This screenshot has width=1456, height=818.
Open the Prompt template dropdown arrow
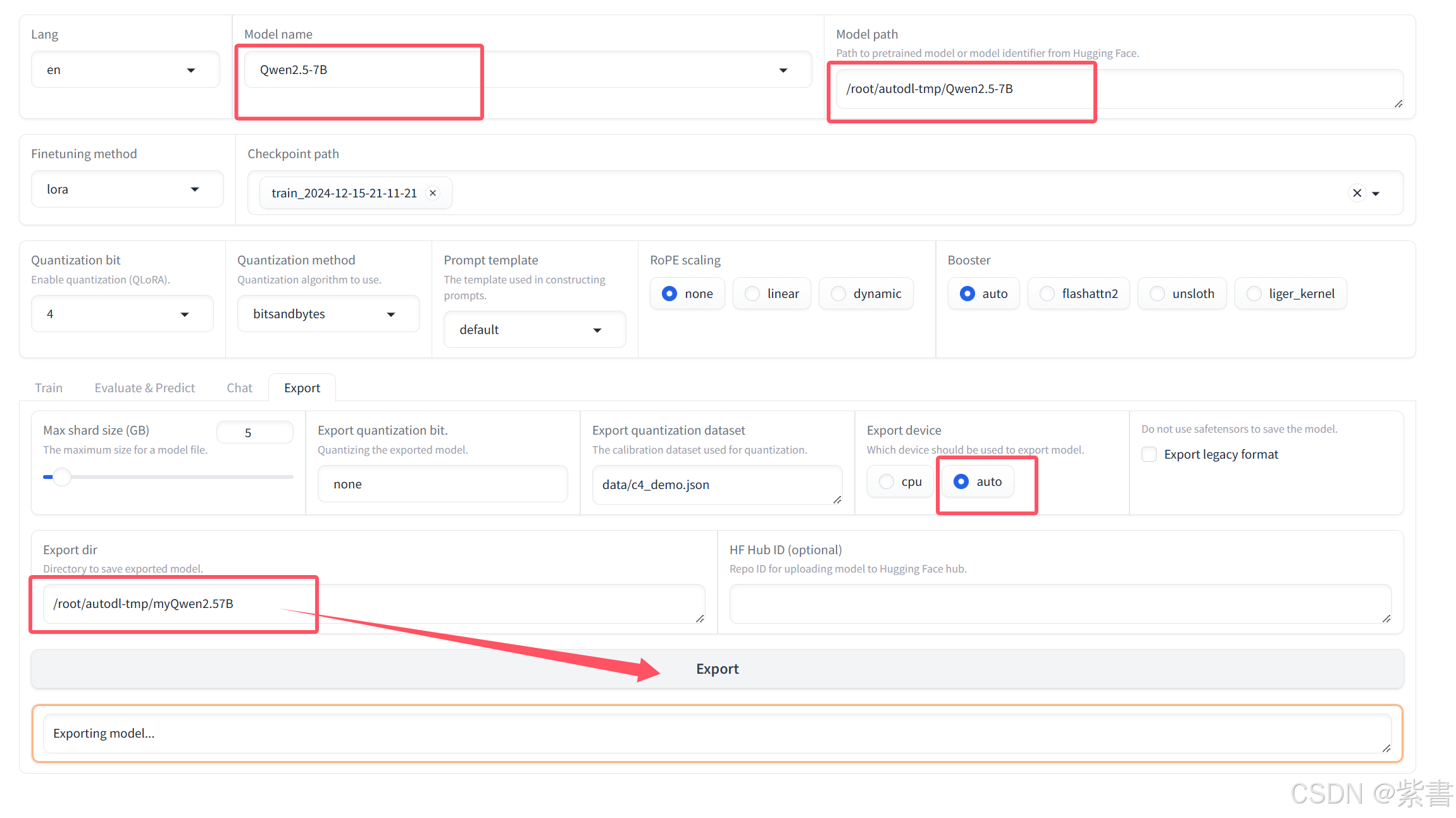597,330
